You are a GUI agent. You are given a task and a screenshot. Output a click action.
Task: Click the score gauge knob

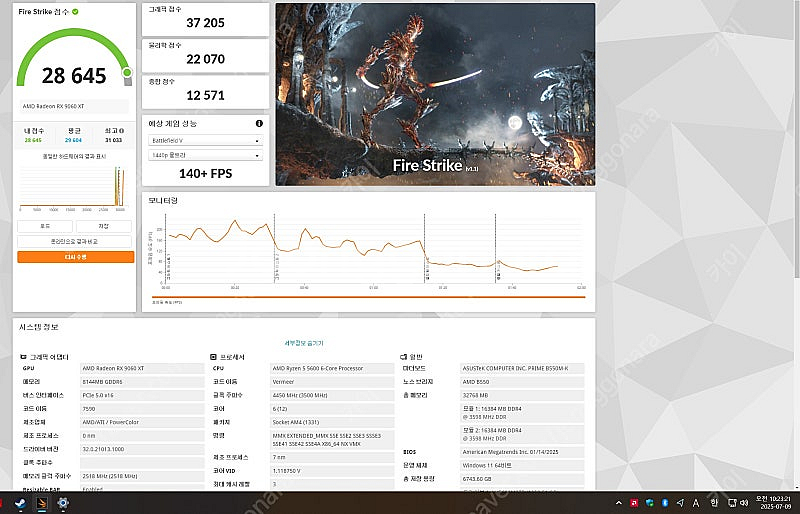(x=127, y=73)
